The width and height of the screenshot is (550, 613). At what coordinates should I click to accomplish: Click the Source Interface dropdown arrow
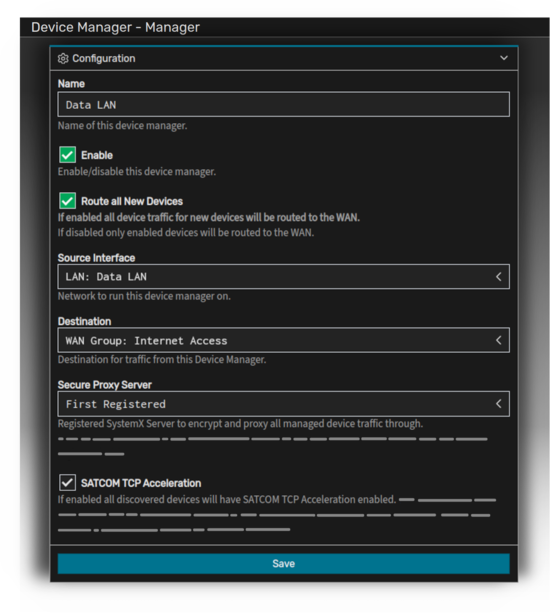coord(498,277)
